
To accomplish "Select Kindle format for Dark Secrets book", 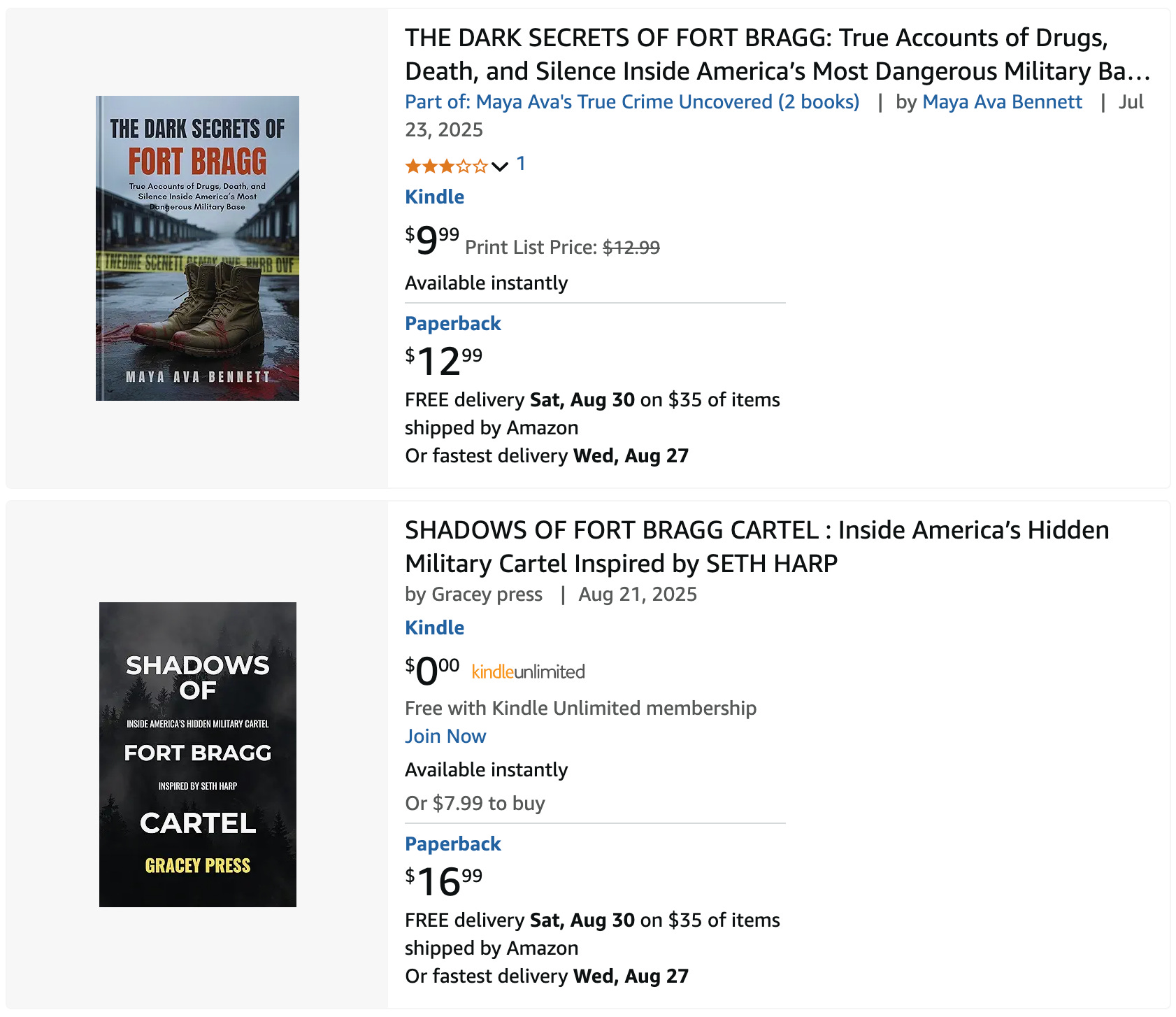I will 434,197.
